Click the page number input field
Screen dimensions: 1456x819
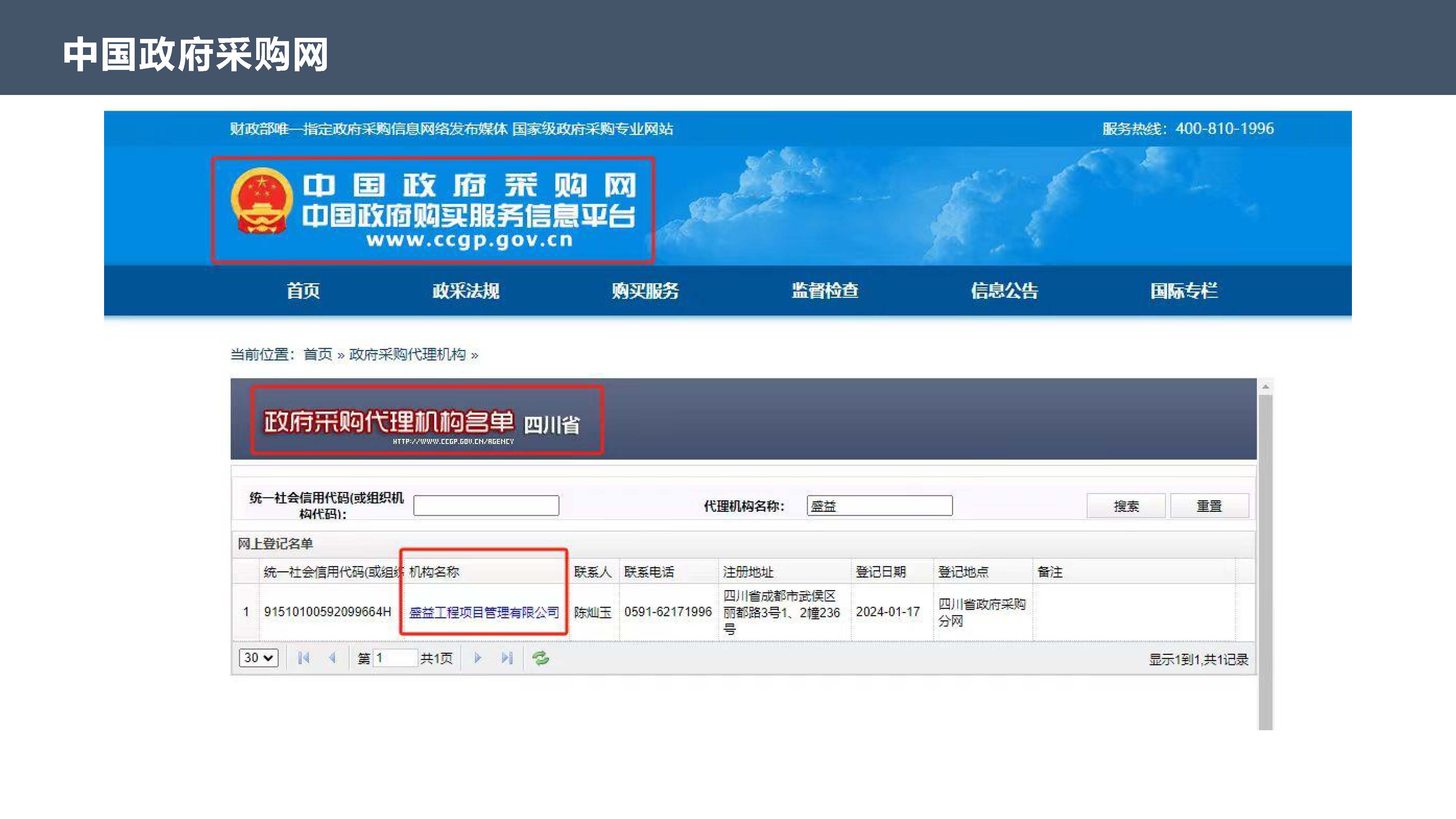point(395,657)
